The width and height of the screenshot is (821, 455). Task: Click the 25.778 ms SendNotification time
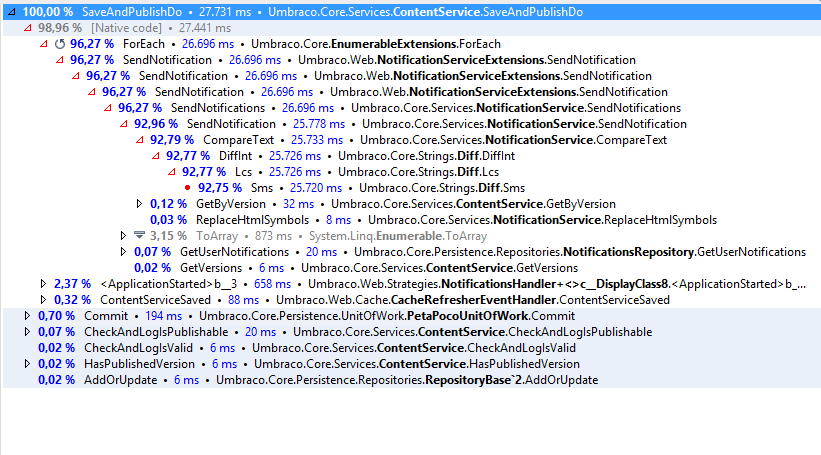pyautogui.click(x=319, y=124)
